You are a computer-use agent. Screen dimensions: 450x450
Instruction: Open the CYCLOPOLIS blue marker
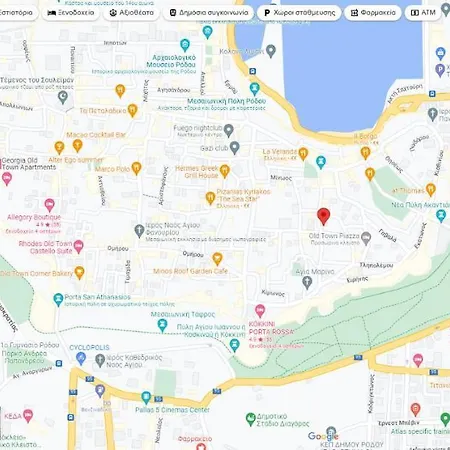81,359
